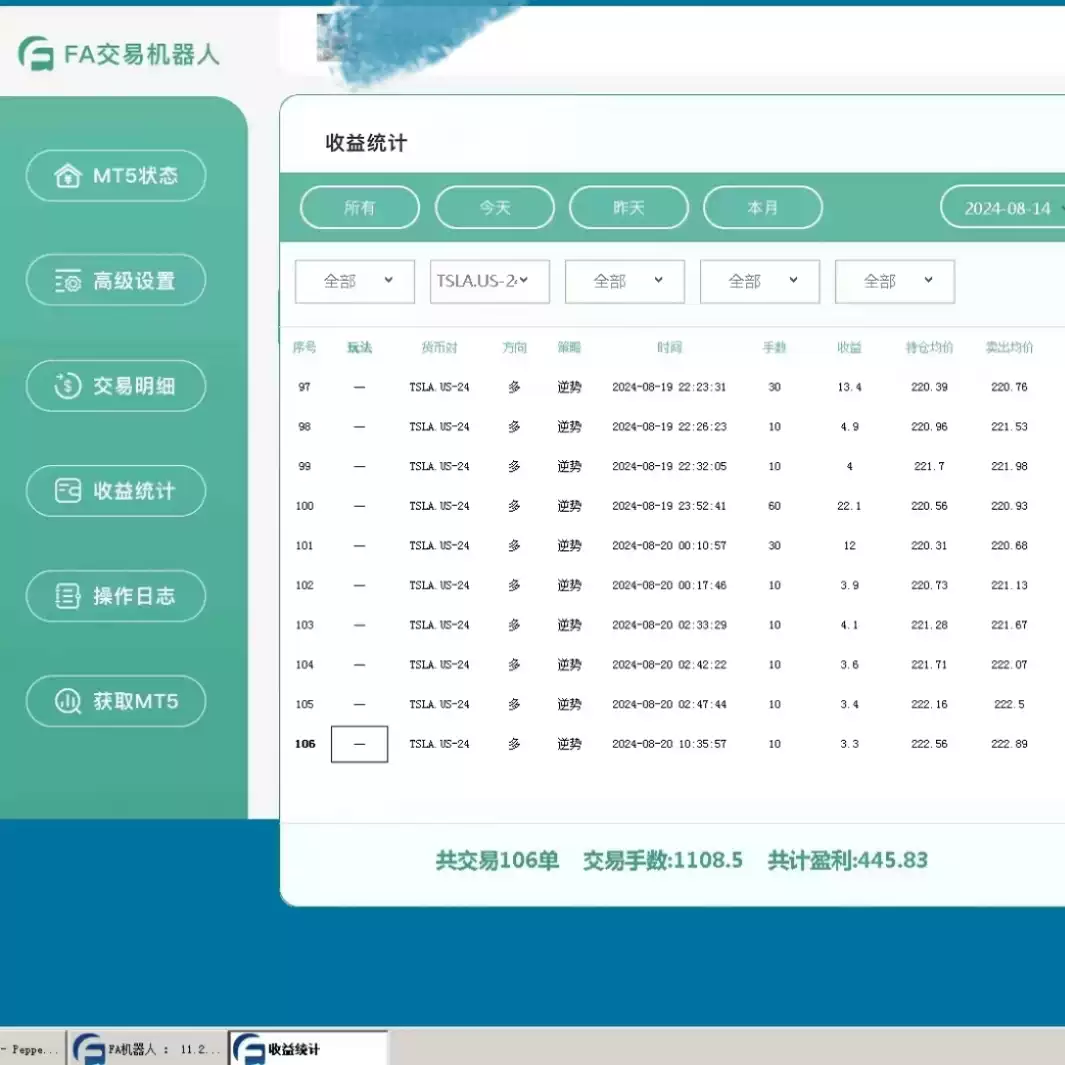Open the 2024-08-14 date picker
This screenshot has width=1065, height=1065.
coord(1010,207)
